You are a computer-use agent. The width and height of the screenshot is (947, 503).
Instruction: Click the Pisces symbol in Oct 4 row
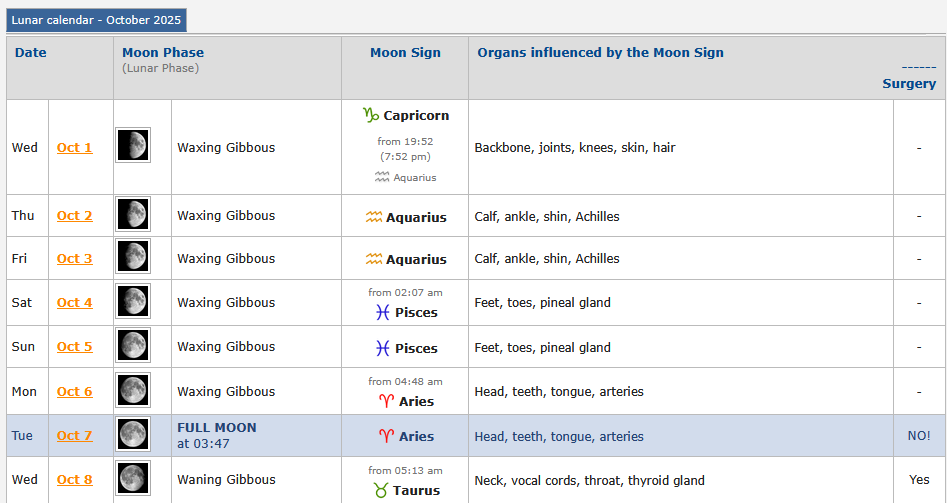pos(382,312)
